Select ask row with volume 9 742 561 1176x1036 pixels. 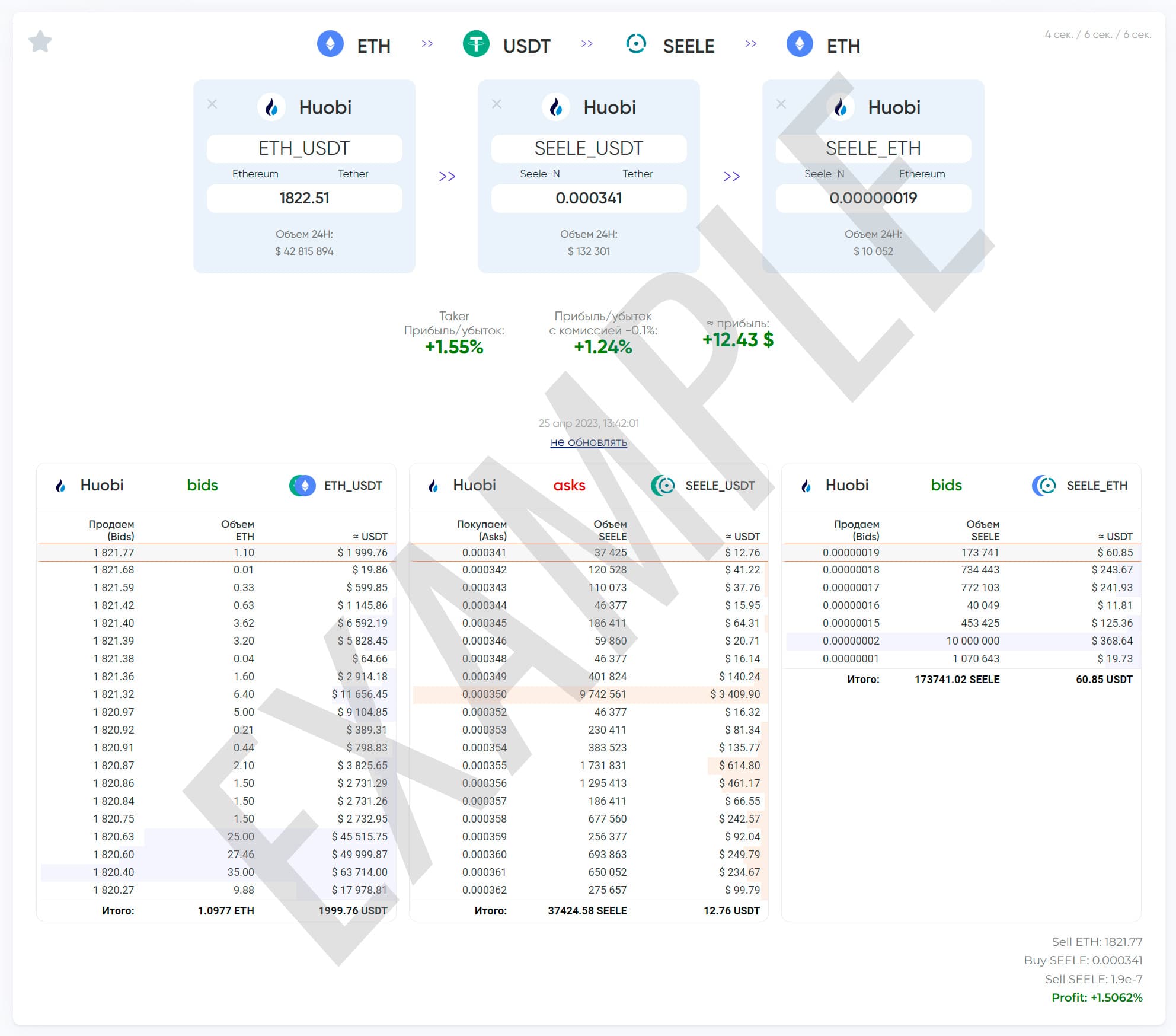[589, 694]
